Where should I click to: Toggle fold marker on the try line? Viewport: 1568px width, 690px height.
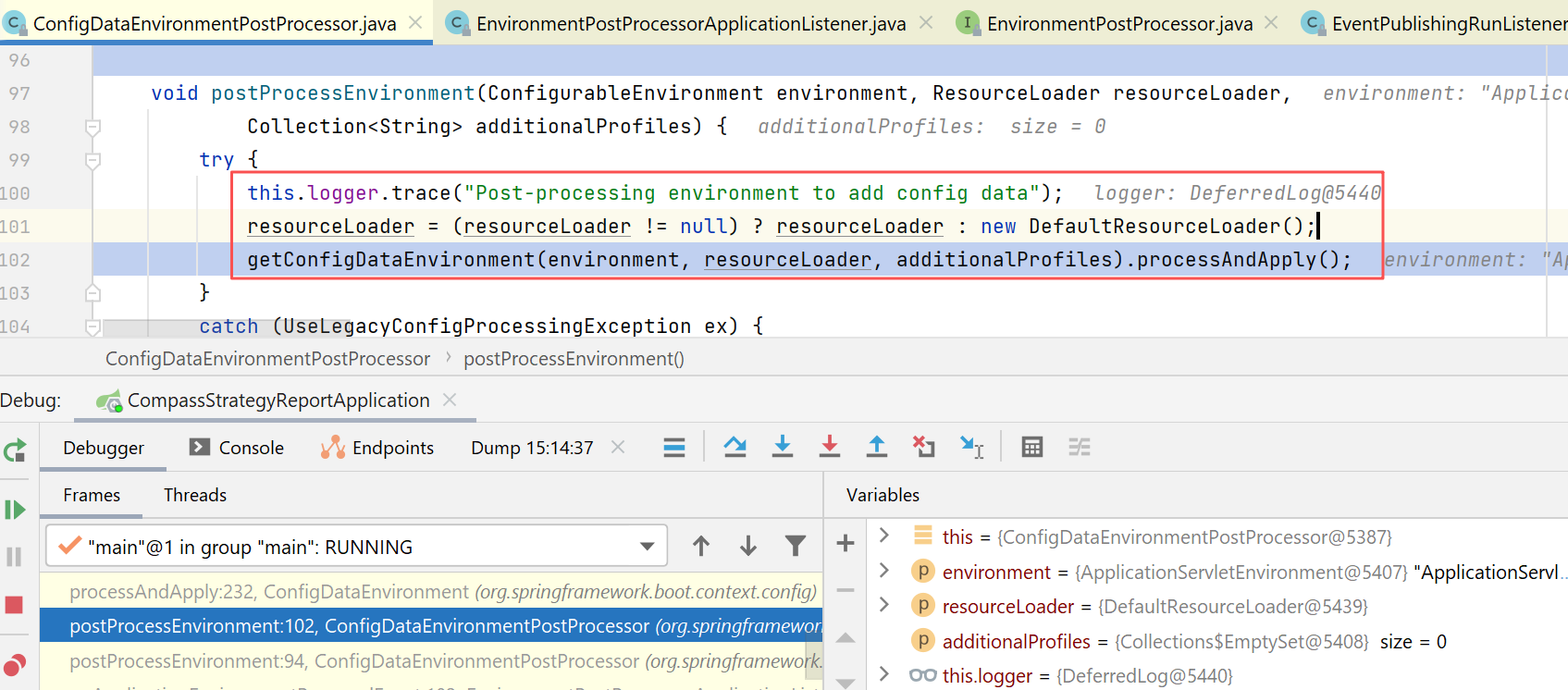(x=93, y=160)
